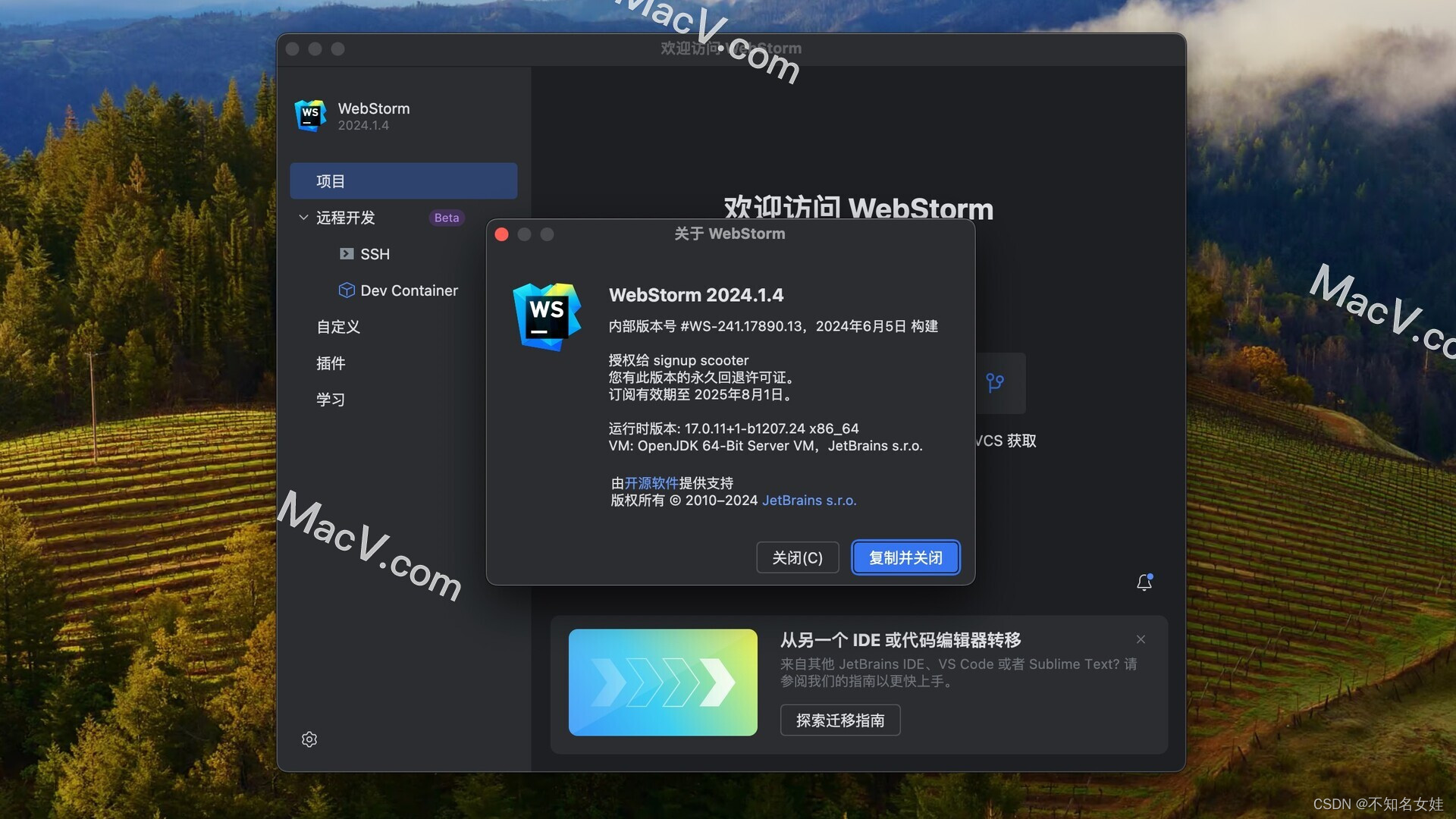The width and height of the screenshot is (1456, 819).
Task: Click the Beta badge next to 远程开发
Action: (x=446, y=218)
